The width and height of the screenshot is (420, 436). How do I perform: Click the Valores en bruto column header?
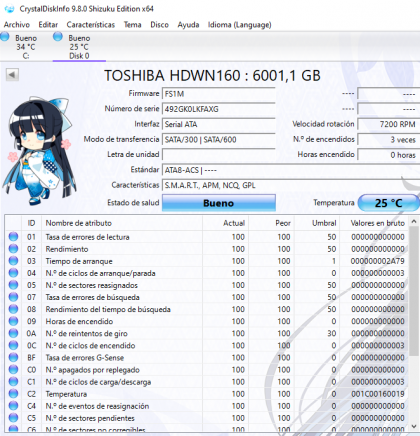point(375,223)
